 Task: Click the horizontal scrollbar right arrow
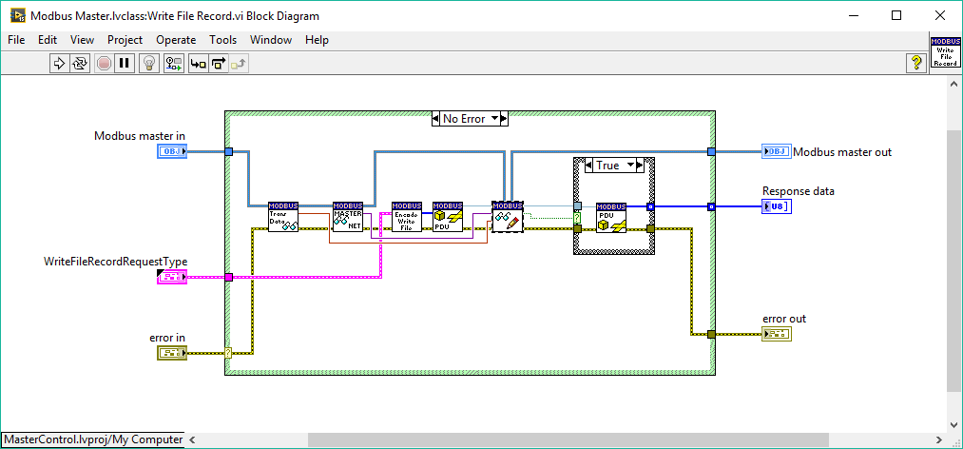click(x=938, y=440)
